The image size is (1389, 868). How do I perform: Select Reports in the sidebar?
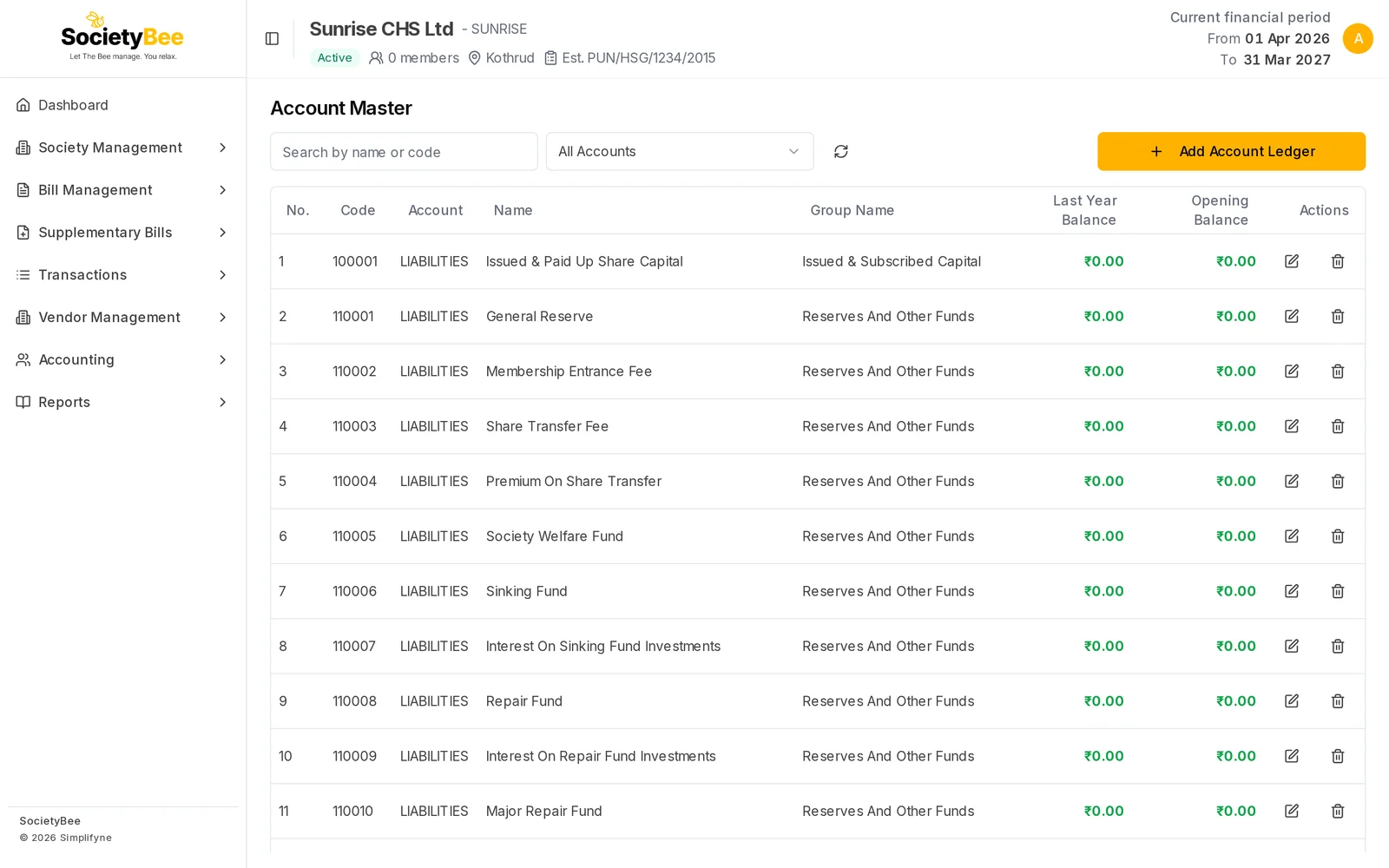122,402
